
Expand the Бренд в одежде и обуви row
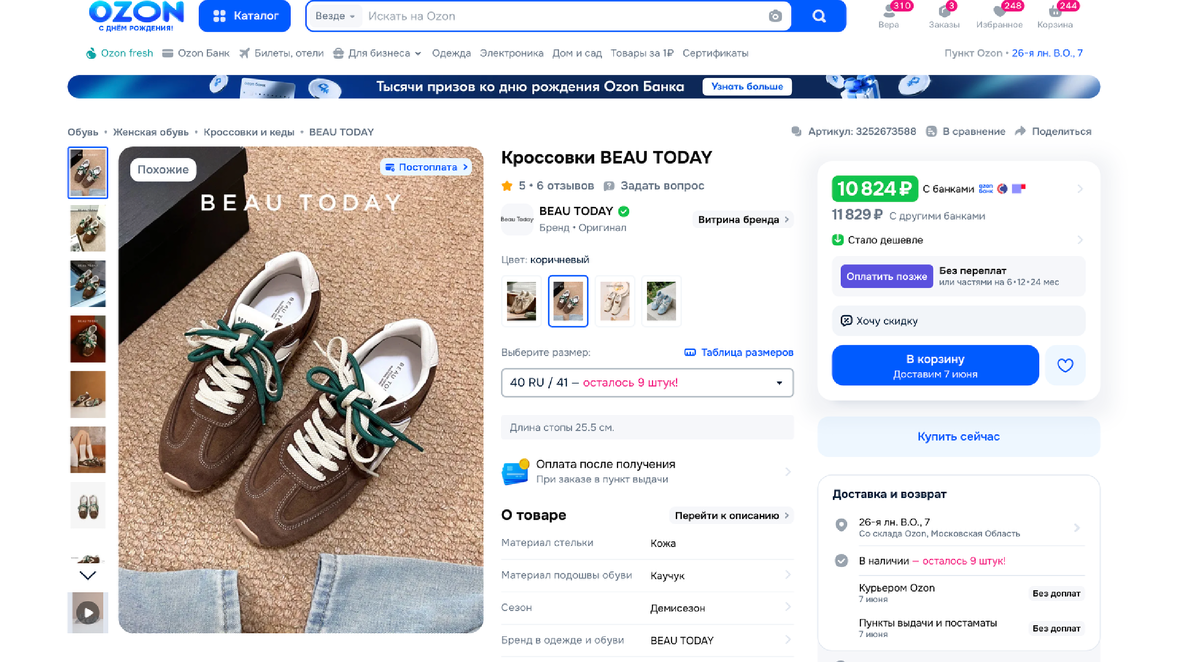pyautogui.click(x=647, y=640)
